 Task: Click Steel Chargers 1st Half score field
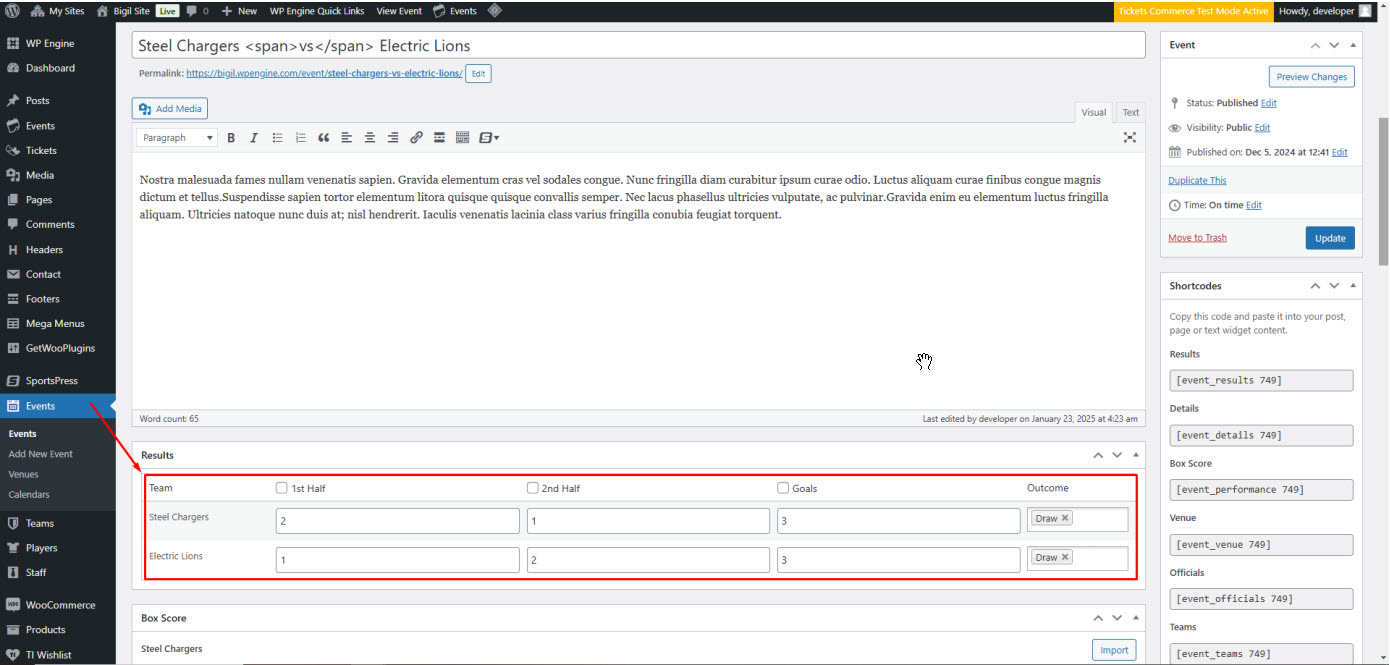pos(398,521)
